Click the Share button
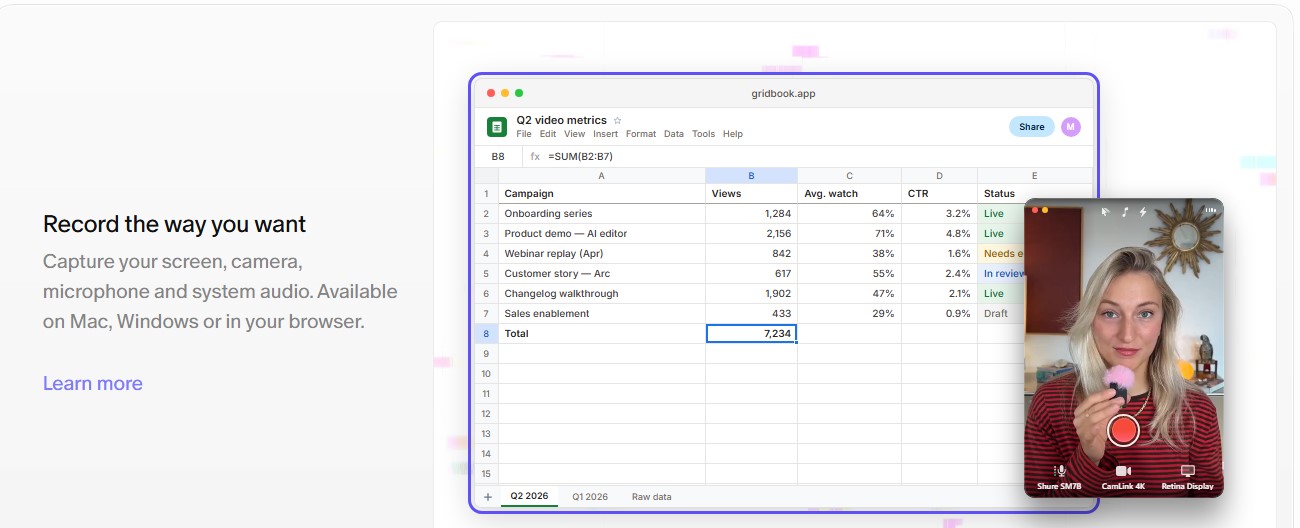The width and height of the screenshot is (1300, 528). pyautogui.click(x=1032, y=127)
